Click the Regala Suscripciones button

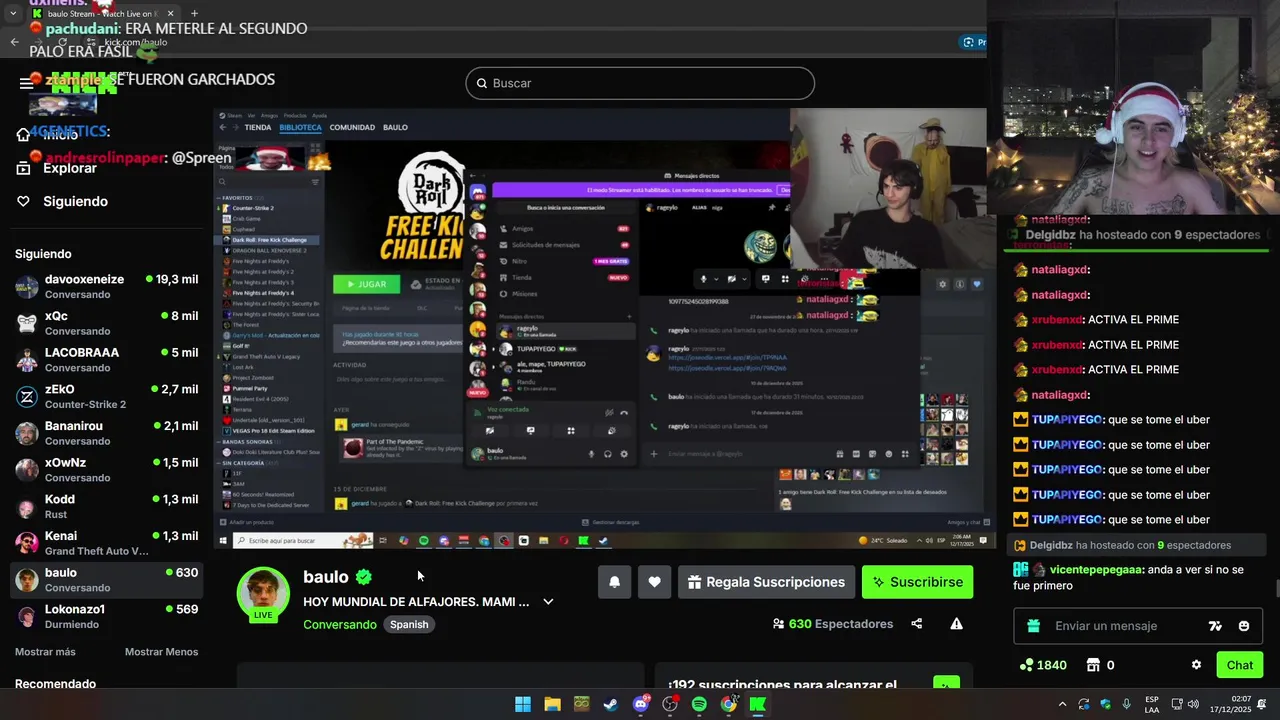(x=766, y=582)
